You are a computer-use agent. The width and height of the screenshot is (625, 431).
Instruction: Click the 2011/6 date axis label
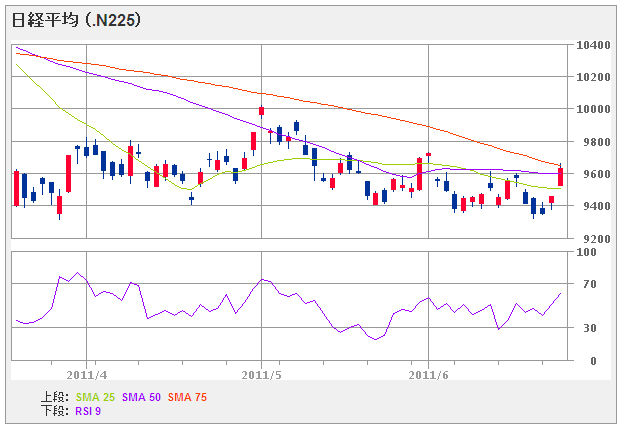pos(428,375)
